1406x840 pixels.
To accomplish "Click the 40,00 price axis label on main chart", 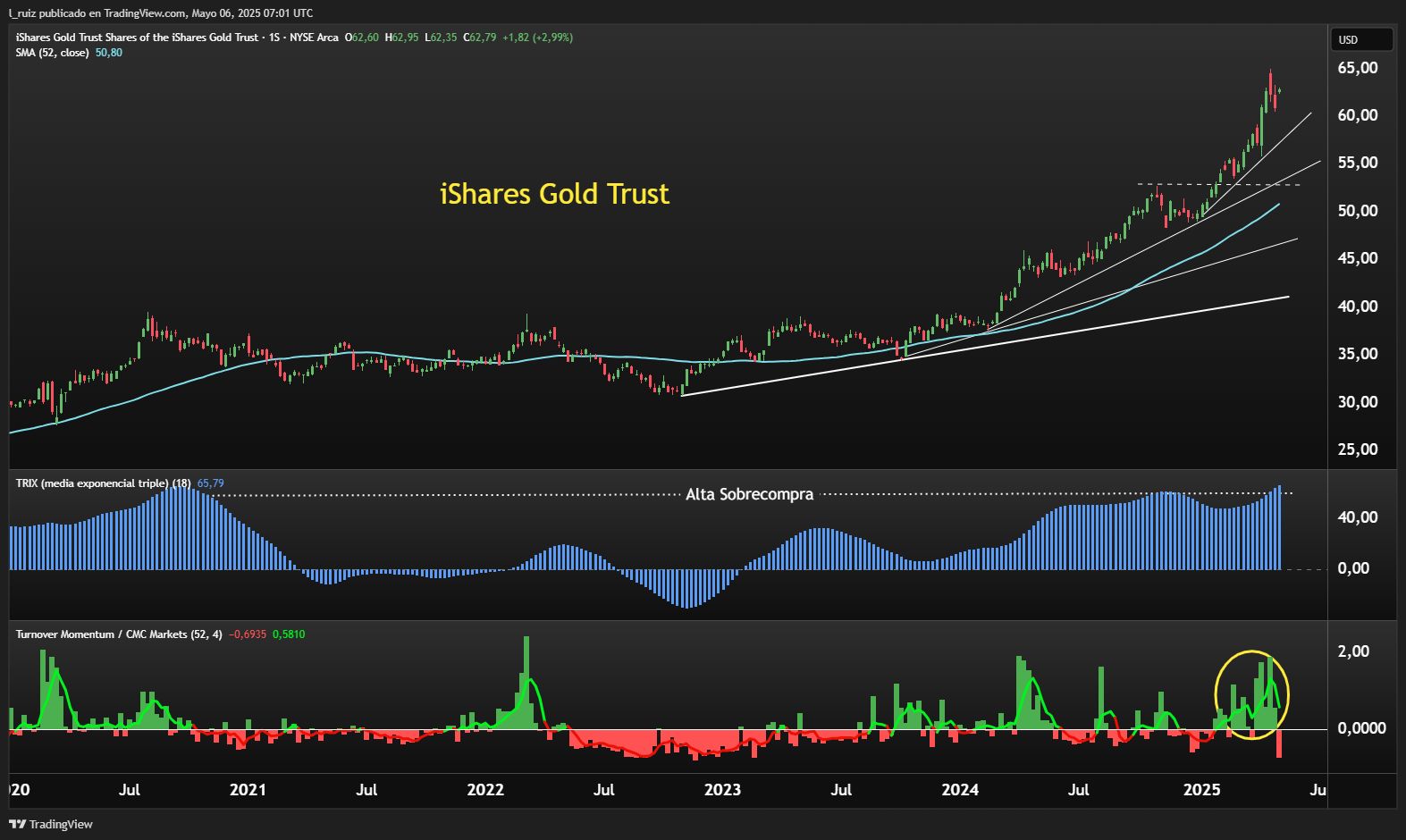I will [1357, 307].
